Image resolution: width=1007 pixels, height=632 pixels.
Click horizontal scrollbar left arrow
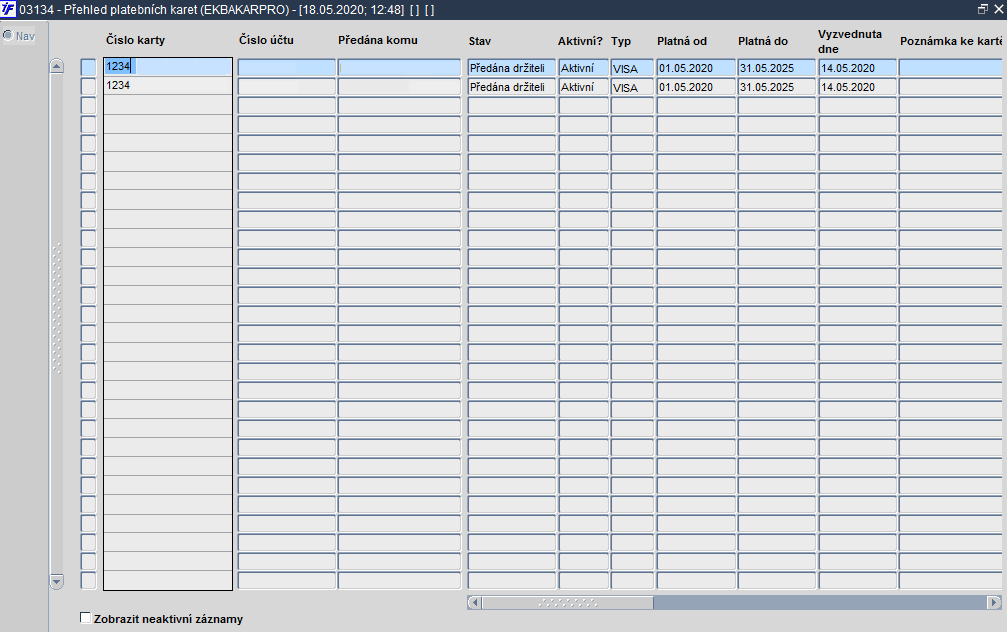click(x=475, y=602)
